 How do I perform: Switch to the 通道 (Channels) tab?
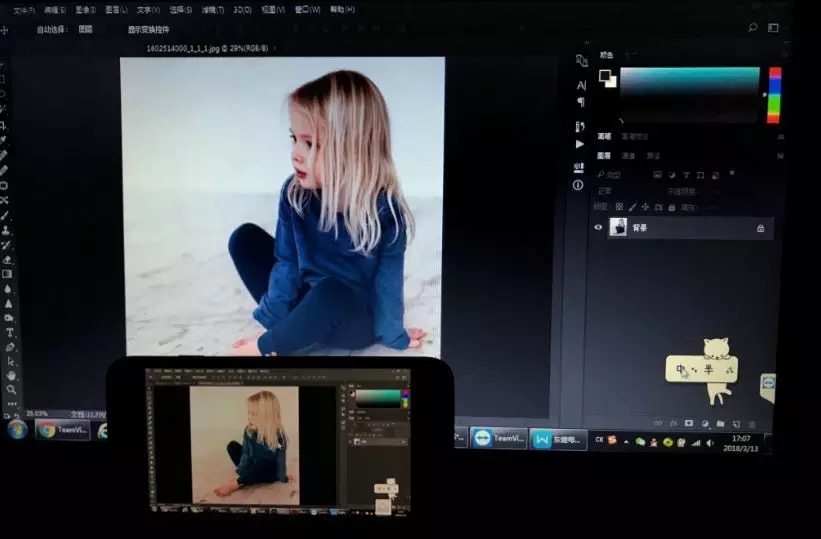[x=628, y=156]
